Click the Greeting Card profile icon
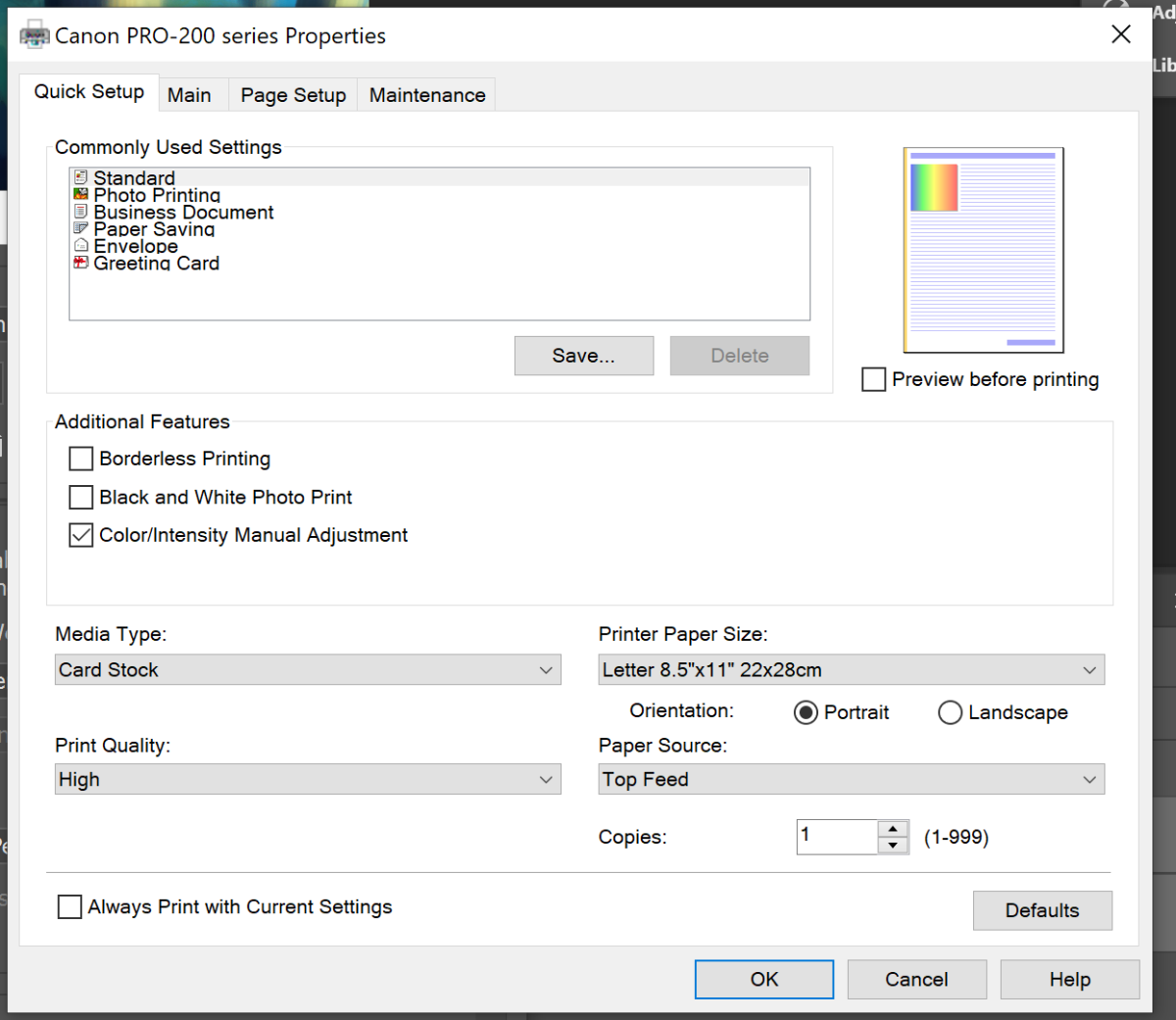 (x=81, y=263)
